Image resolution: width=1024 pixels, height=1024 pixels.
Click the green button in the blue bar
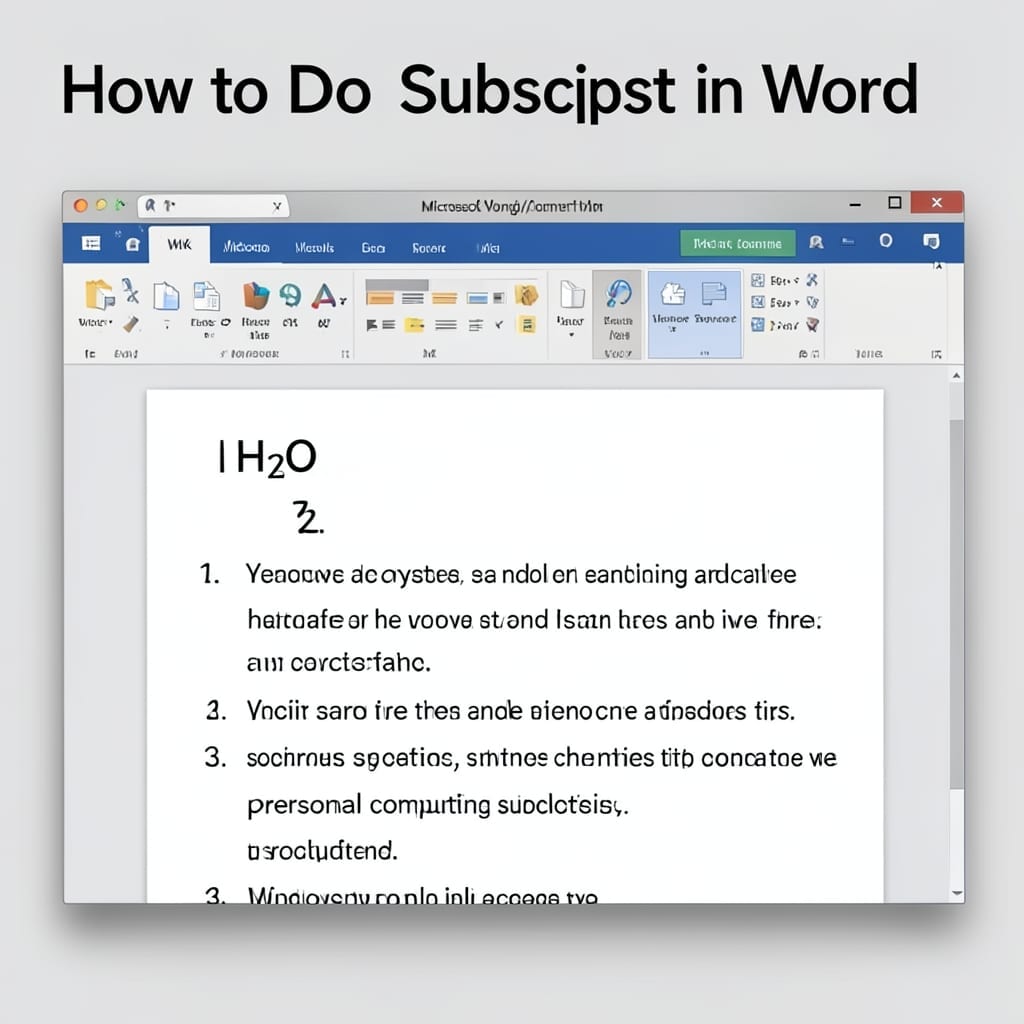click(737, 244)
